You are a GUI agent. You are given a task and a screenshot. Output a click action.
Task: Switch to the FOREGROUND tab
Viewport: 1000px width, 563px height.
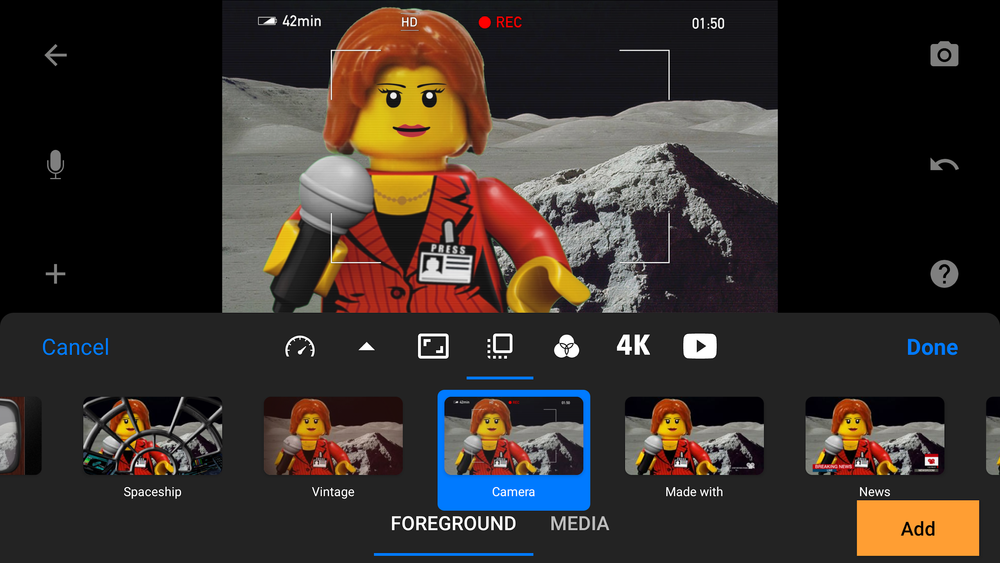click(453, 524)
